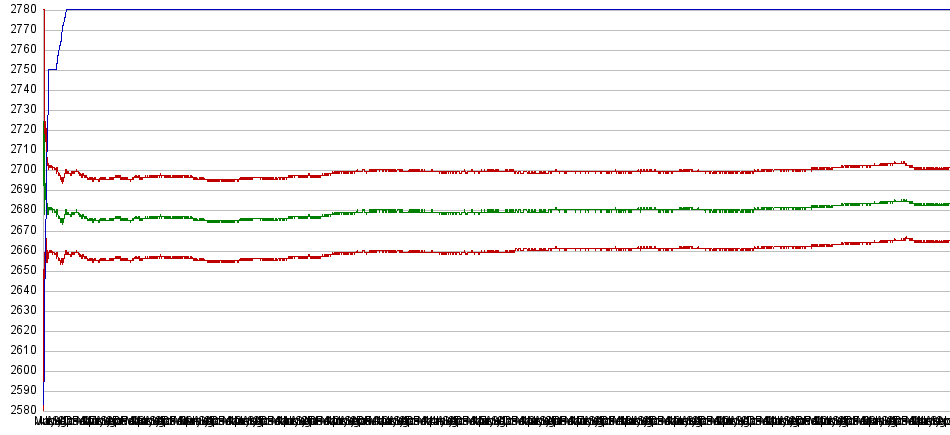Screen dimensions: 950x435
Task: Click the lower red line near 2660
Action: (x=500, y=250)
